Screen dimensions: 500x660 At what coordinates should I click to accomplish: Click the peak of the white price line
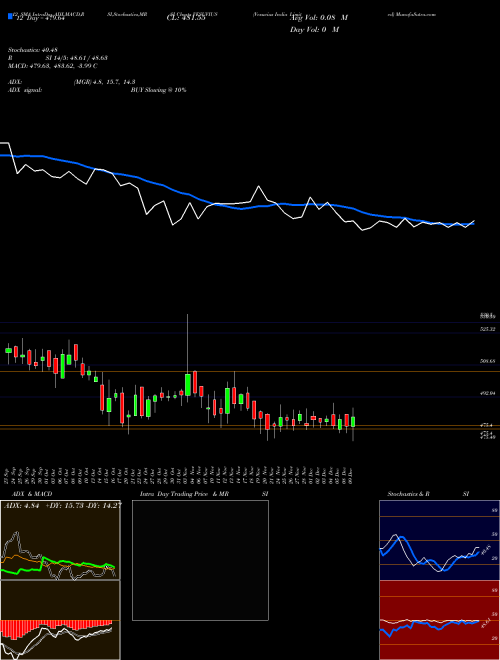[258, 186]
